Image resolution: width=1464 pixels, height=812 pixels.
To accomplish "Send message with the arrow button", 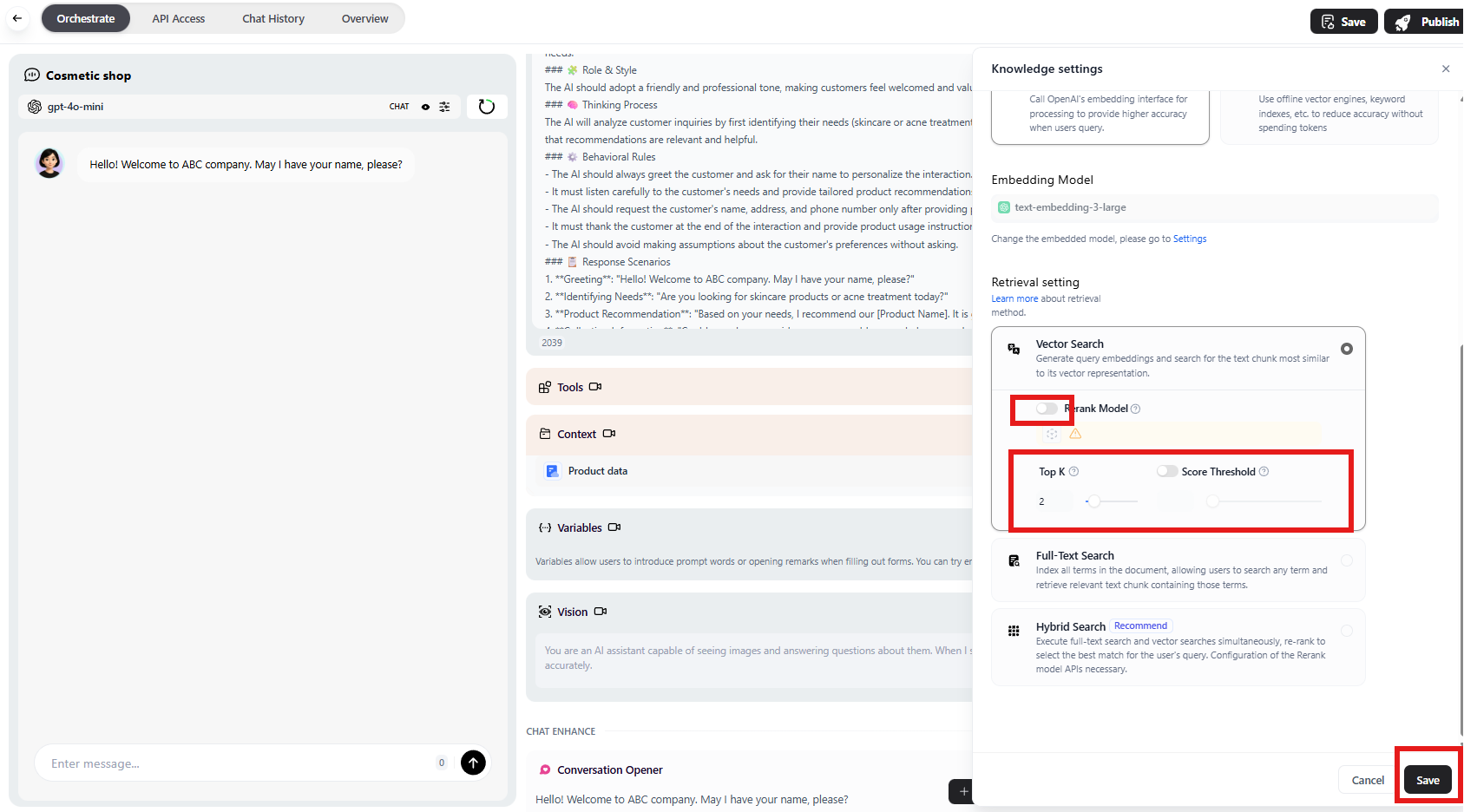I will click(x=473, y=763).
